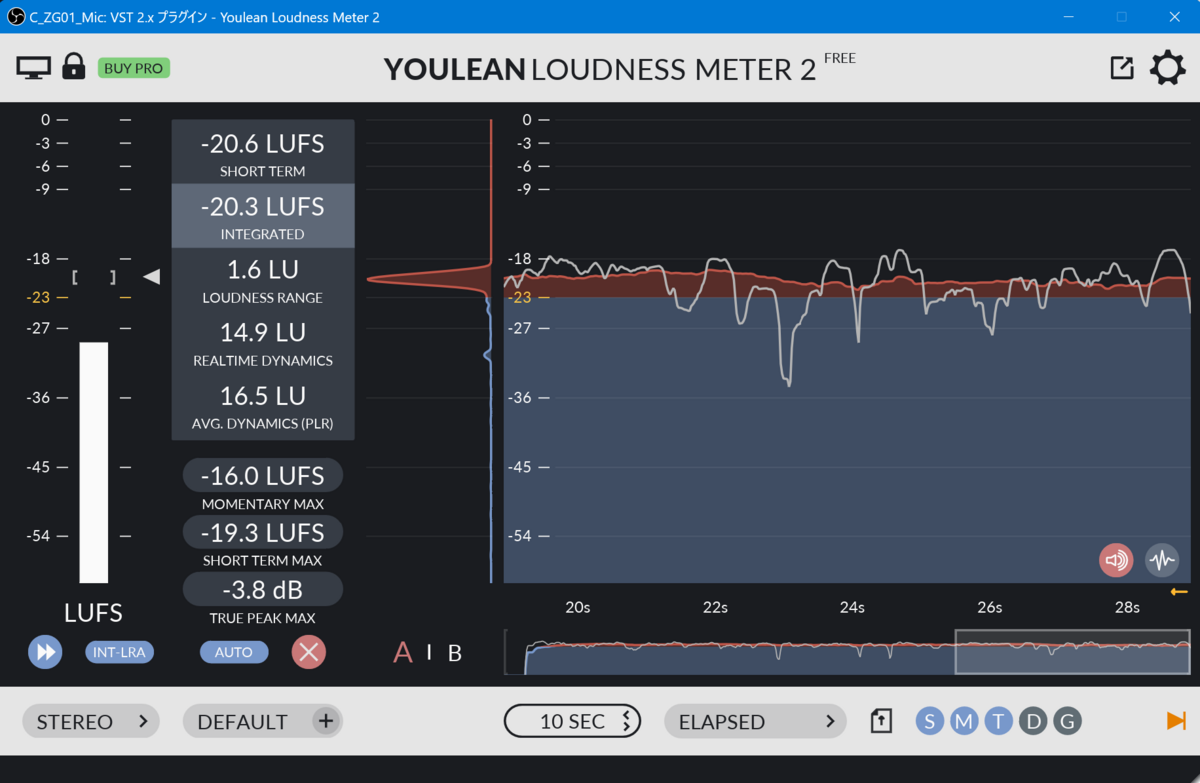Toggle the S graph button
Viewport: 1200px width, 783px height.
pyautogui.click(x=930, y=721)
